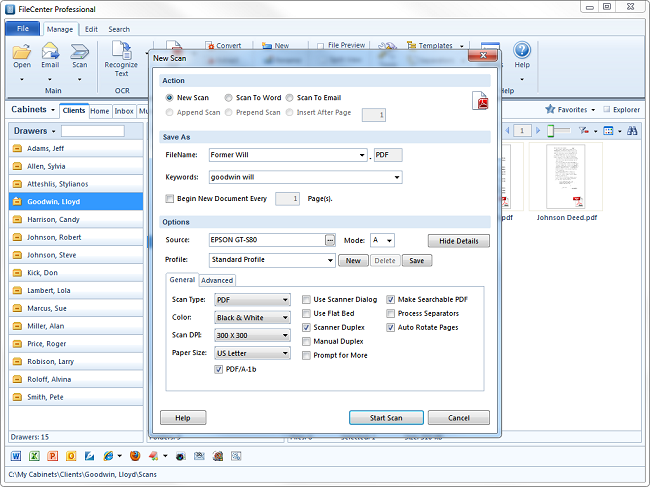Launch Outlook from the bottom toolbar
Viewport: 650px width, 487px height.
tap(71, 456)
